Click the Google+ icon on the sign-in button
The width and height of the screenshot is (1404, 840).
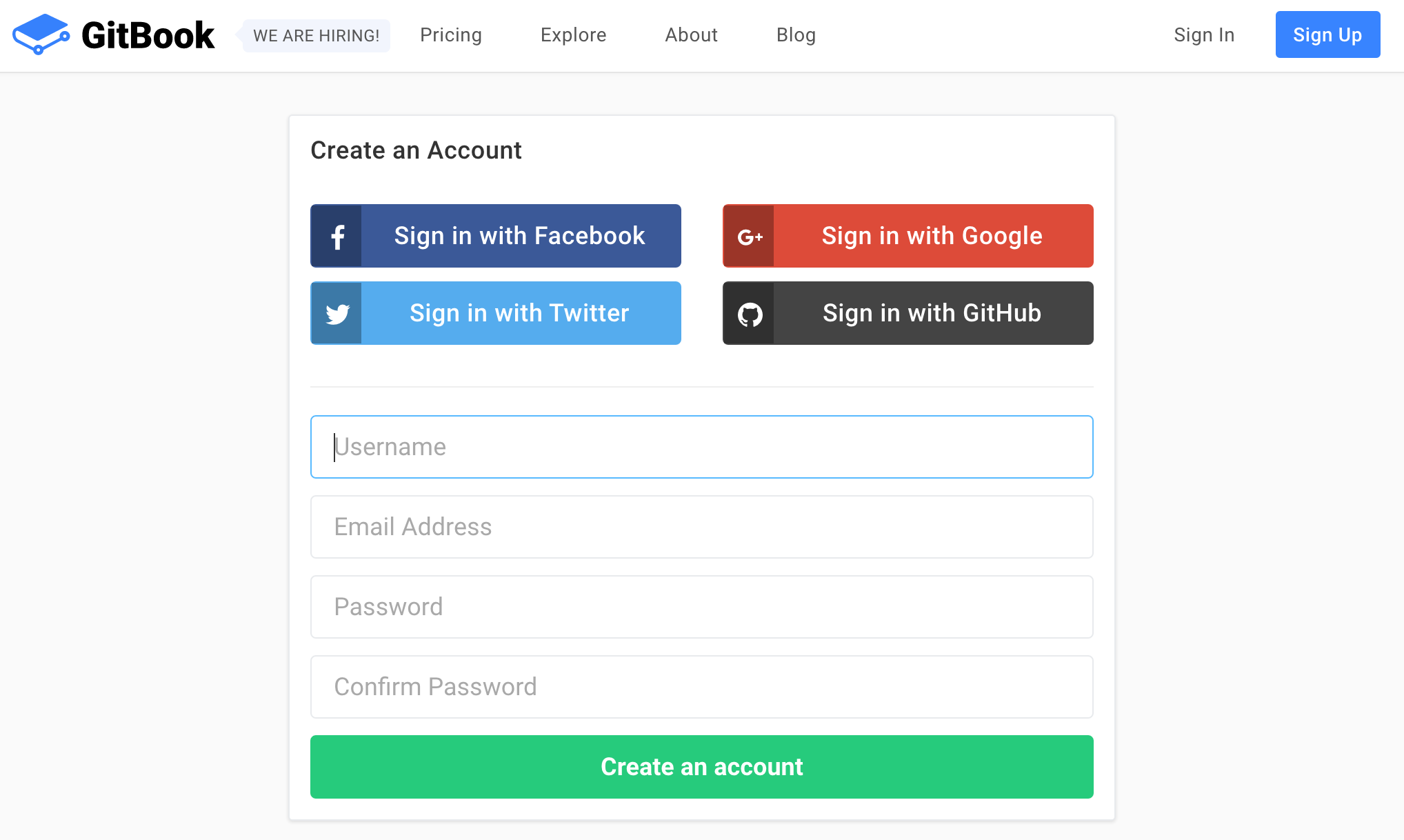[x=748, y=235]
